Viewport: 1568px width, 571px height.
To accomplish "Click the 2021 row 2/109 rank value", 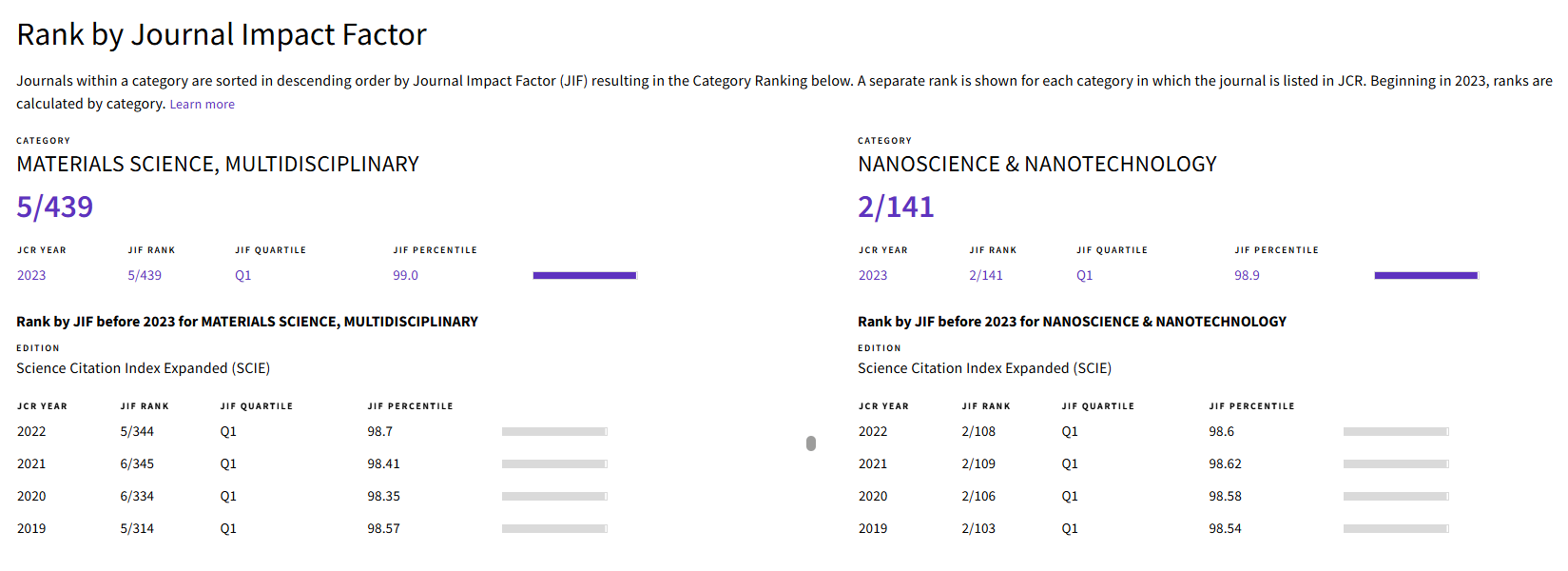I will point(978,463).
